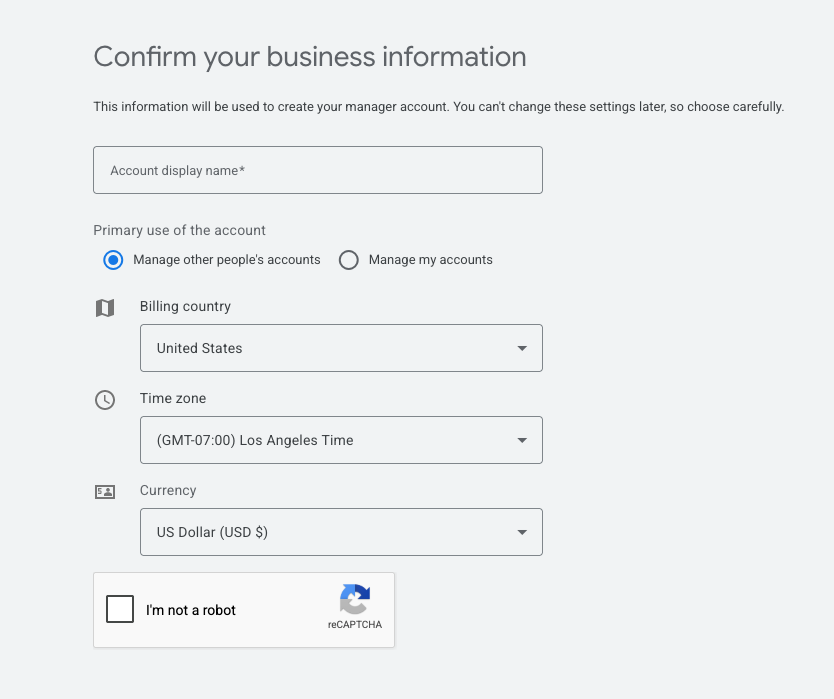Select Manage my accounts radio button
The width and height of the screenshot is (834, 699).
(348, 260)
